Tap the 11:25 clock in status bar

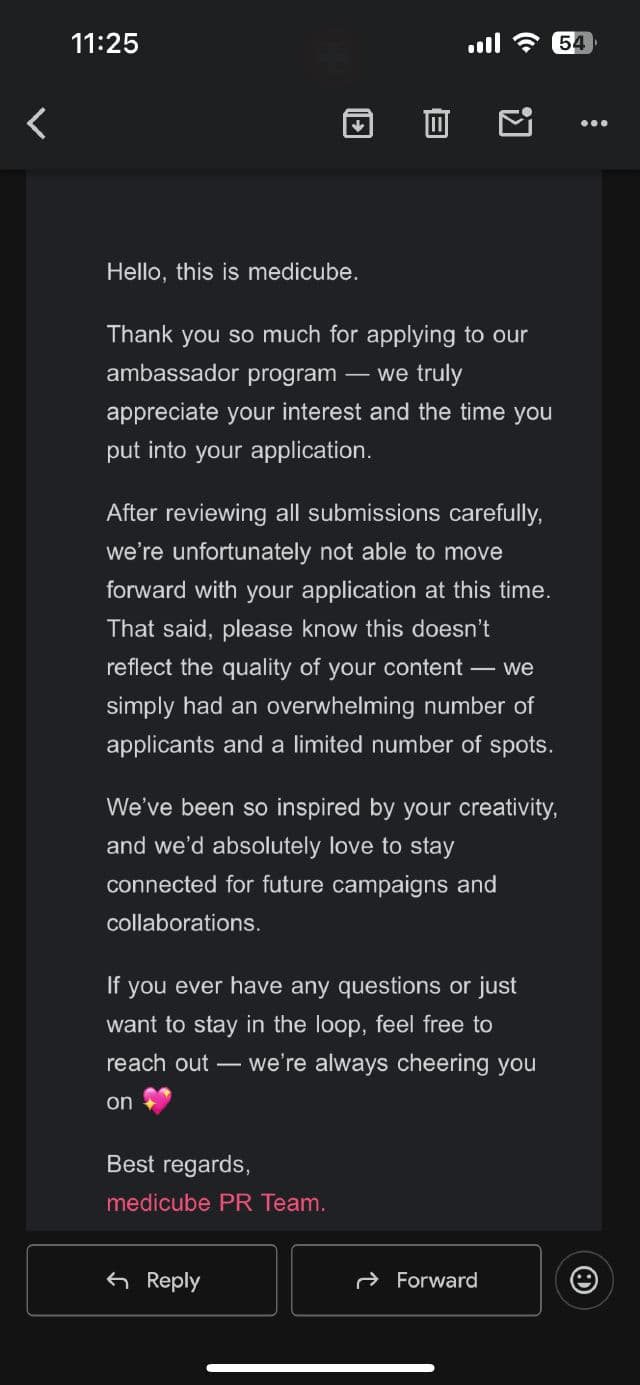[x=105, y=43]
